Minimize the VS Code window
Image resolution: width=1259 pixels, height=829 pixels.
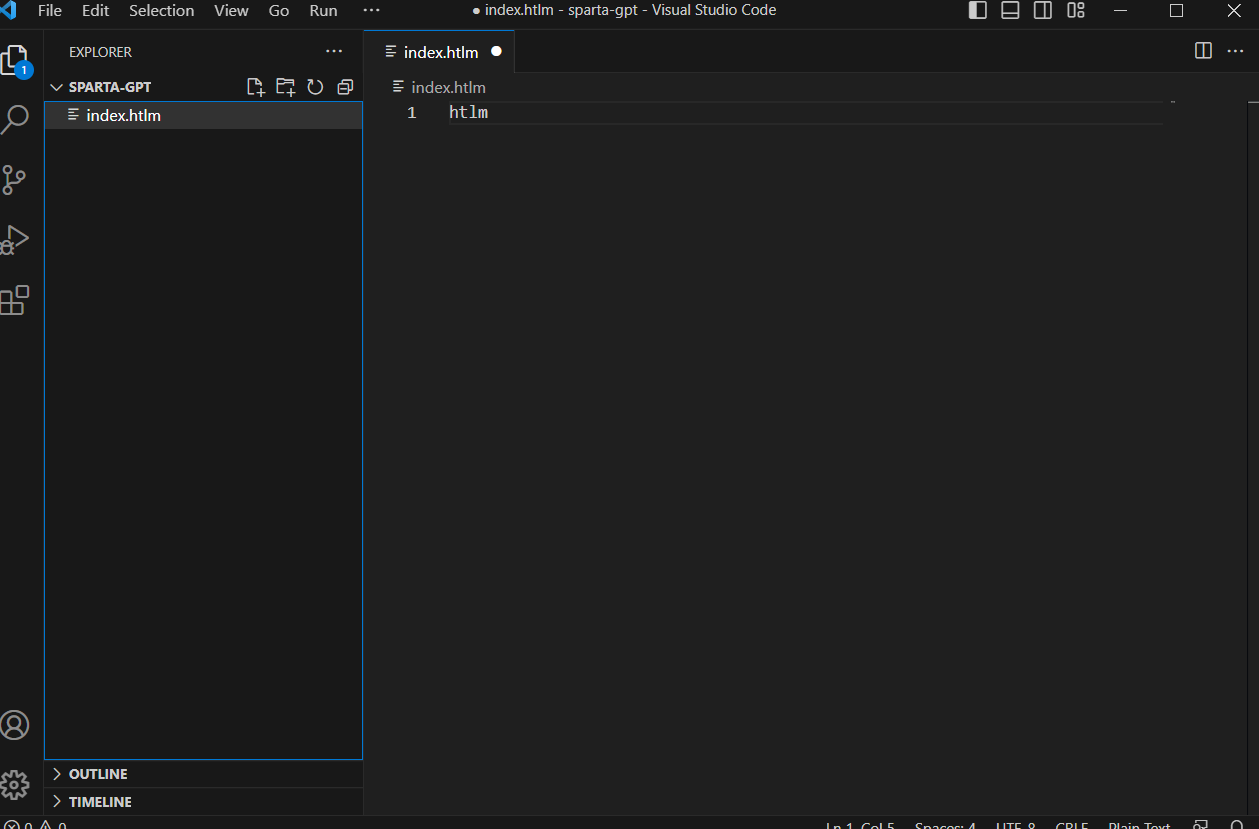(x=1119, y=11)
